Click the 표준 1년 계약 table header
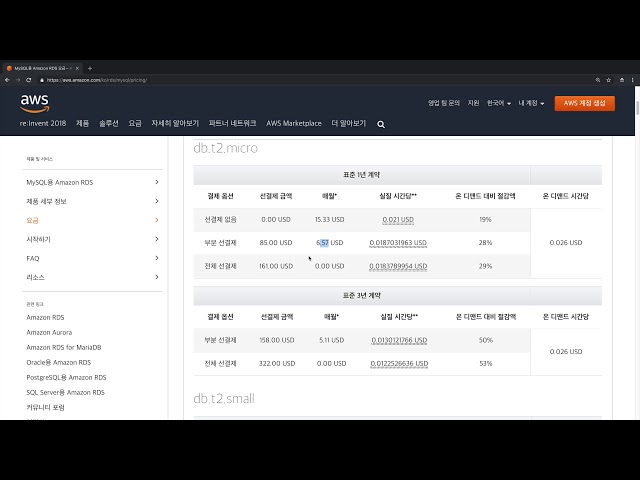640x480 pixels. click(362, 175)
